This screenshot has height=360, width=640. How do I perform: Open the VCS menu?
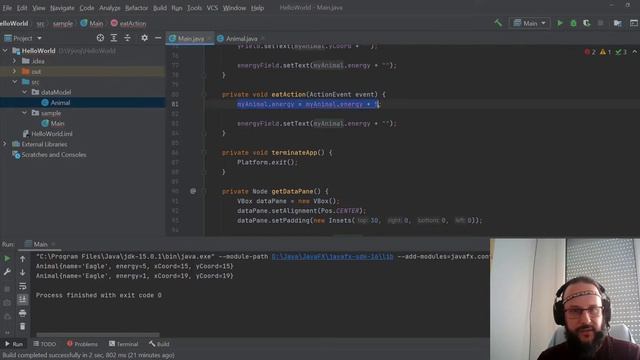212,8
